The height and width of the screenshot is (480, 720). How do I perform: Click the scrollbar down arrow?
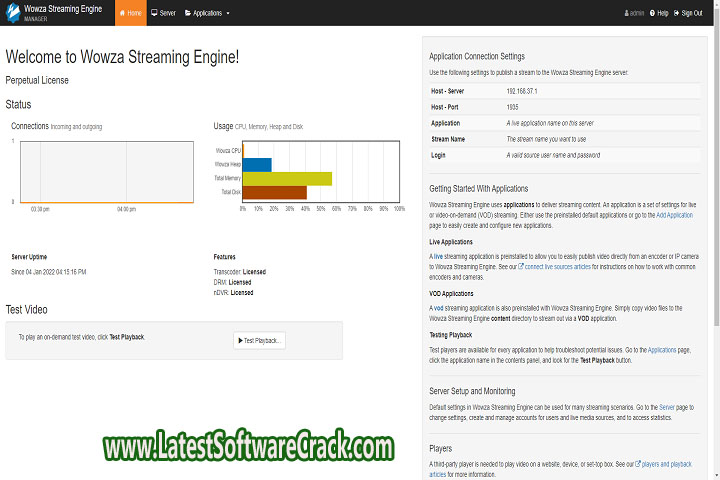pyautogui.click(x=715, y=475)
